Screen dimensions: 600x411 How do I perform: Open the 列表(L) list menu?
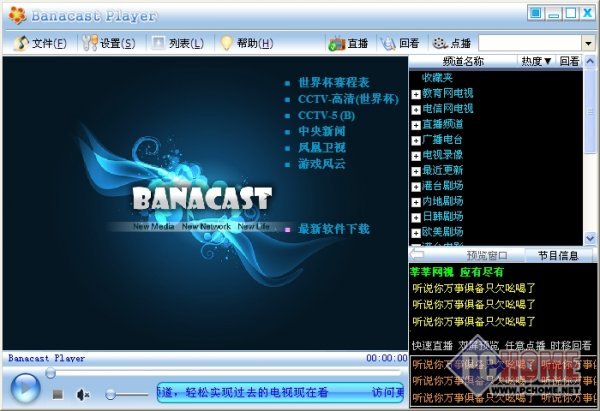pos(178,43)
